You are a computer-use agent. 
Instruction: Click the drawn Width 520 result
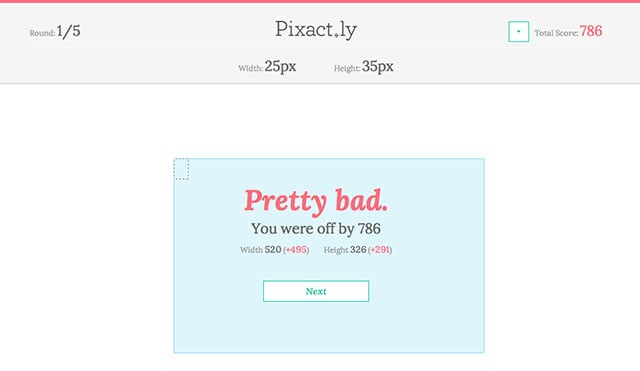261,249
